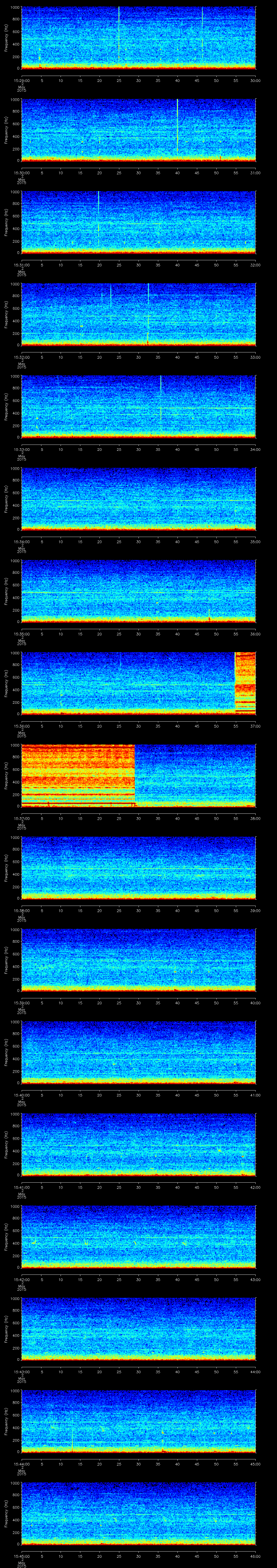Select the red noise block in the 15:37 spectrogram
This screenshot has width=277, height=1568.
[x=78, y=774]
